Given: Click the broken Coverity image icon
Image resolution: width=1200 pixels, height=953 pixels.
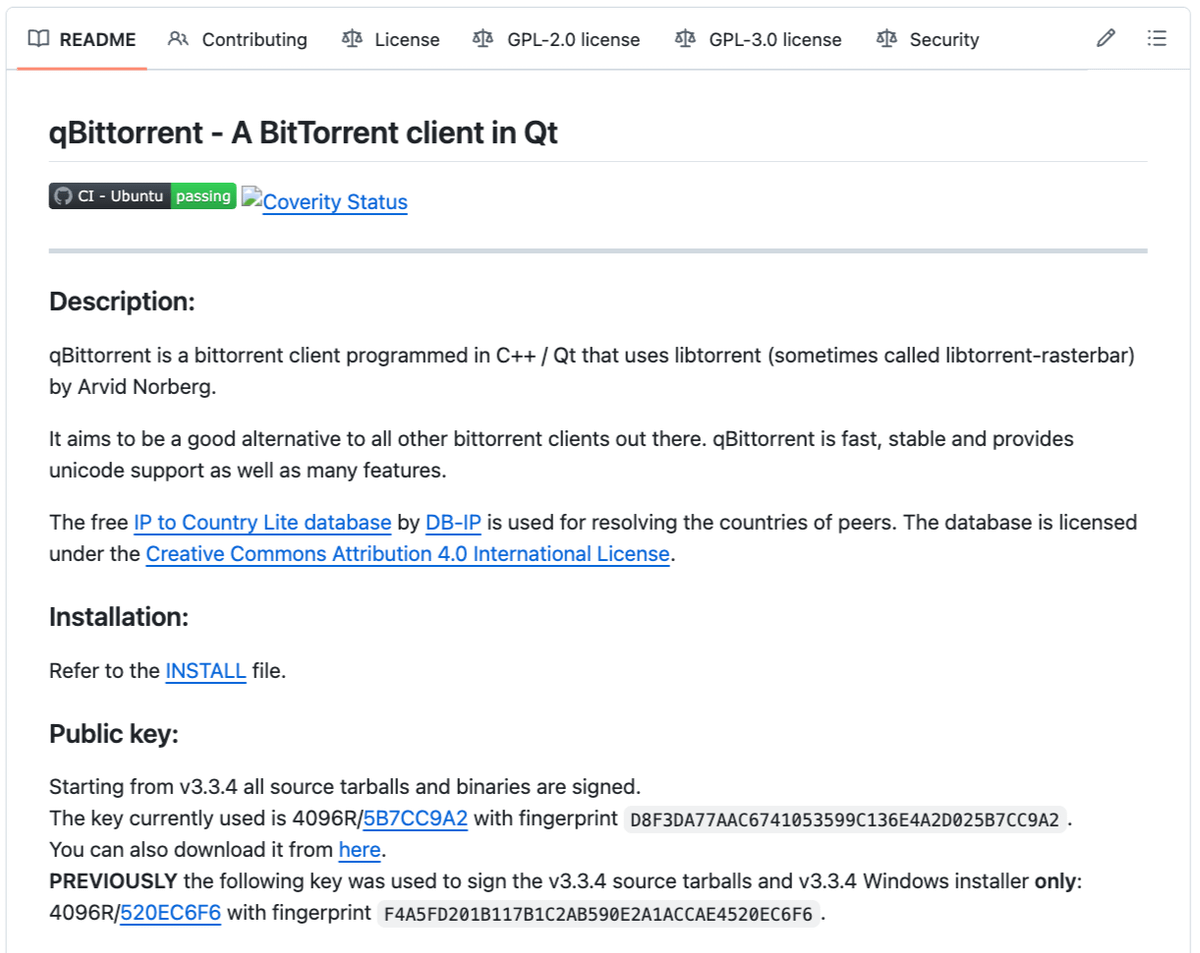Looking at the screenshot, I should click(x=251, y=196).
